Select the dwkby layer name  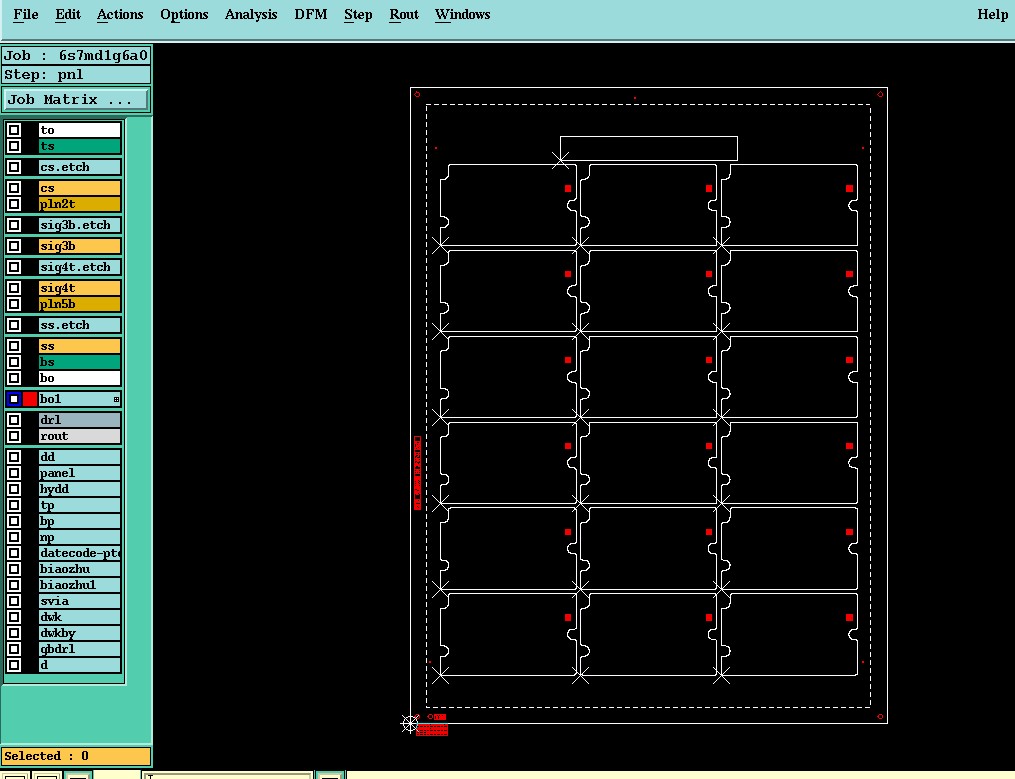coord(80,633)
